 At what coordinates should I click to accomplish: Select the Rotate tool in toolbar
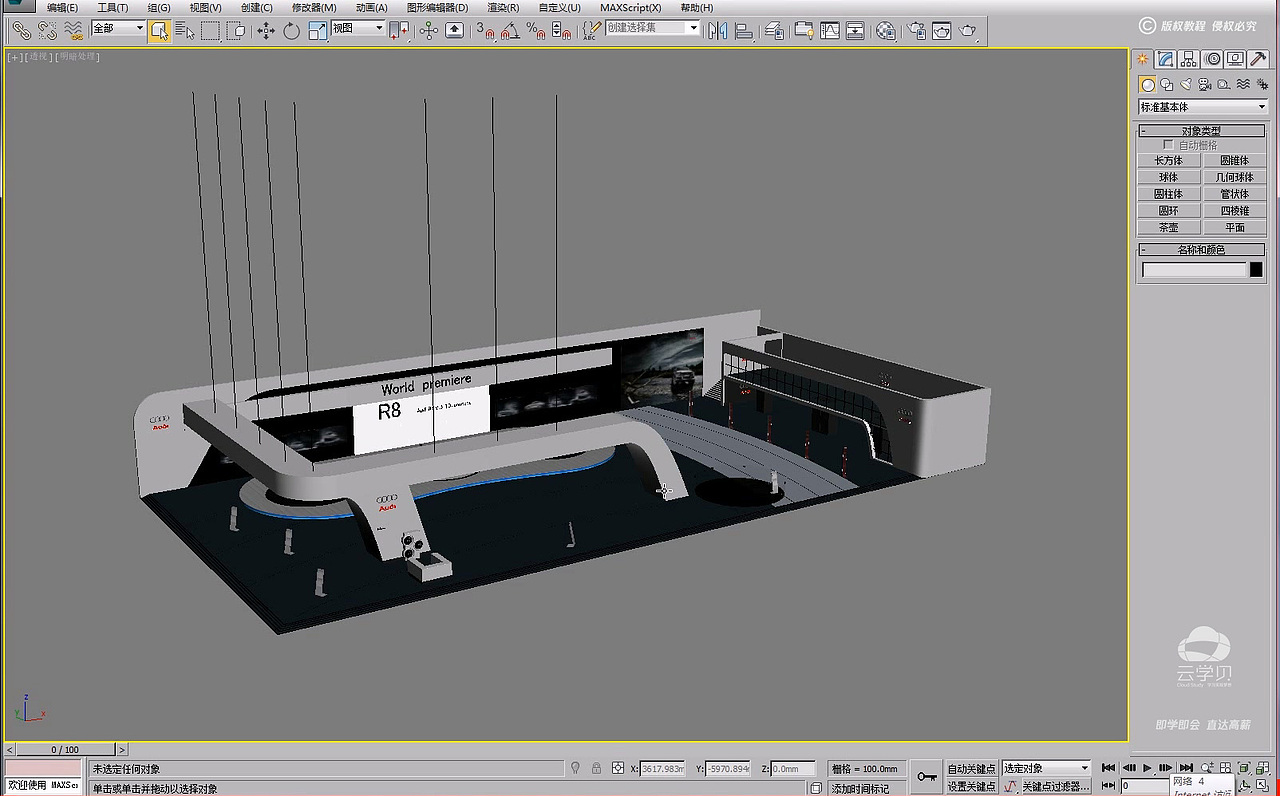[x=291, y=31]
